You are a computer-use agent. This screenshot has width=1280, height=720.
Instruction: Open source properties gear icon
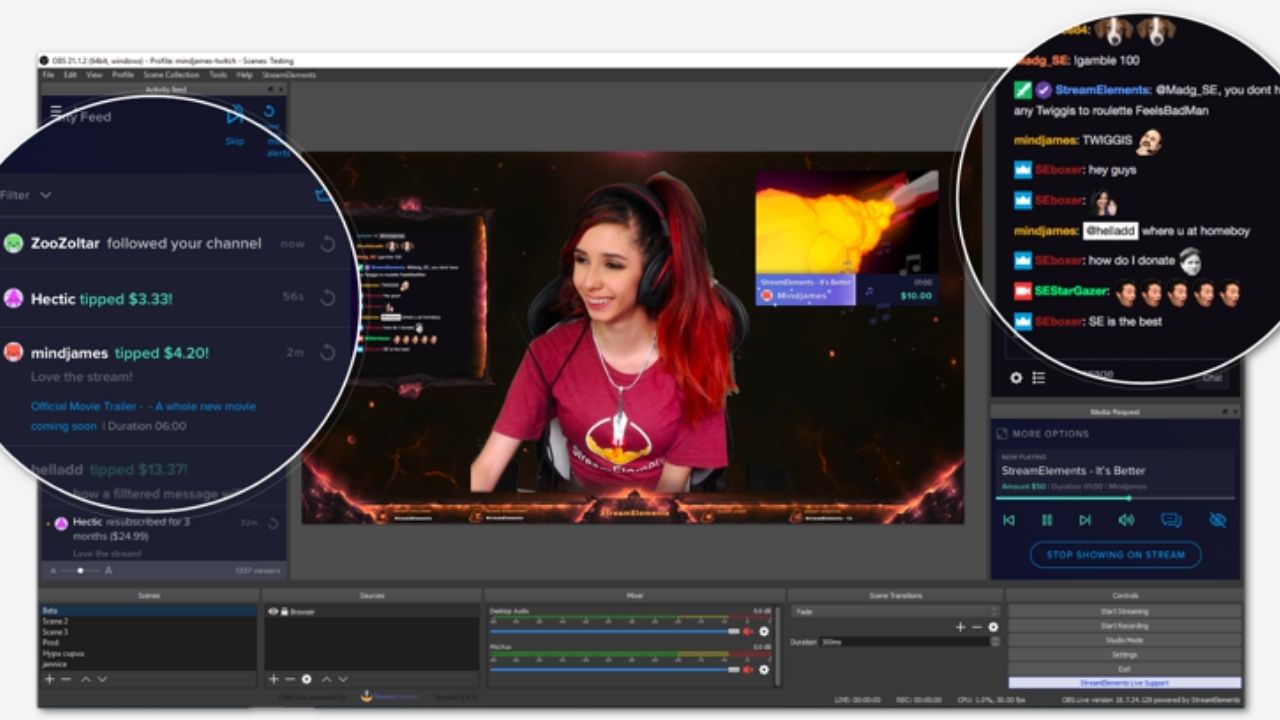coord(307,679)
